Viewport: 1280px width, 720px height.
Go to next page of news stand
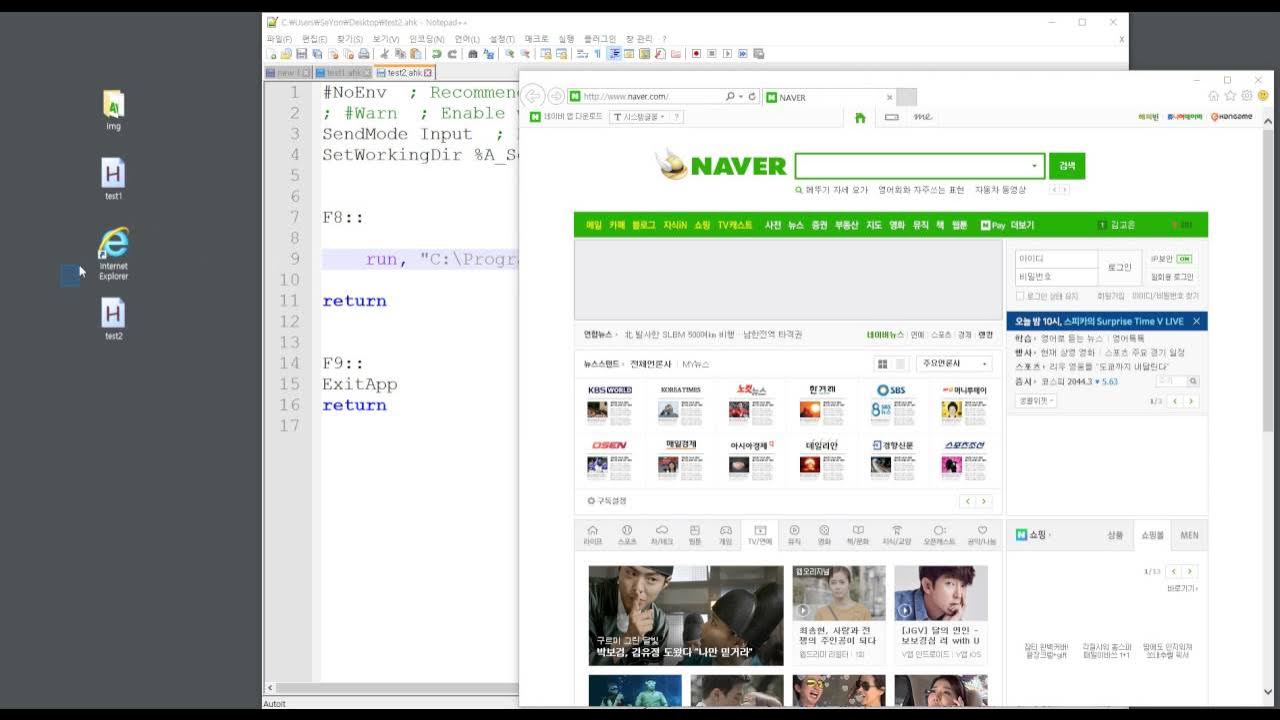[984, 501]
